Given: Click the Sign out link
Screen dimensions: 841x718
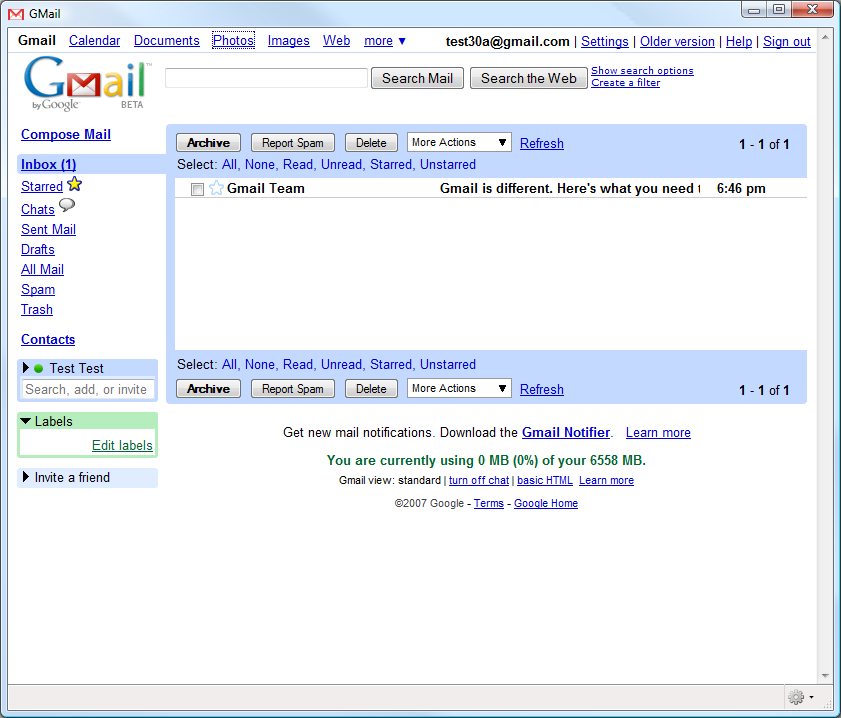Looking at the screenshot, I should [x=787, y=41].
